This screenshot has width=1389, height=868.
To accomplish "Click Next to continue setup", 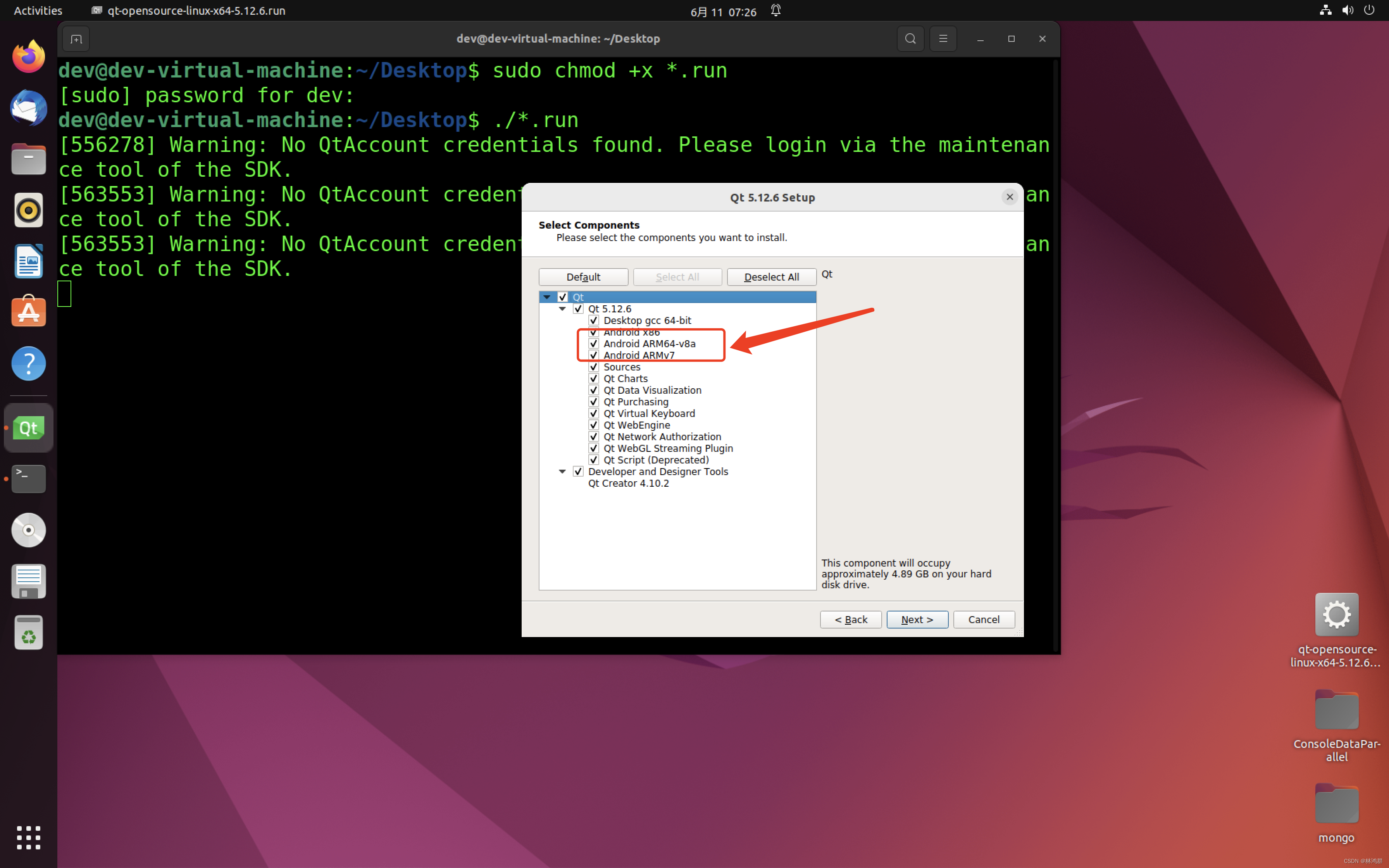I will (917, 620).
